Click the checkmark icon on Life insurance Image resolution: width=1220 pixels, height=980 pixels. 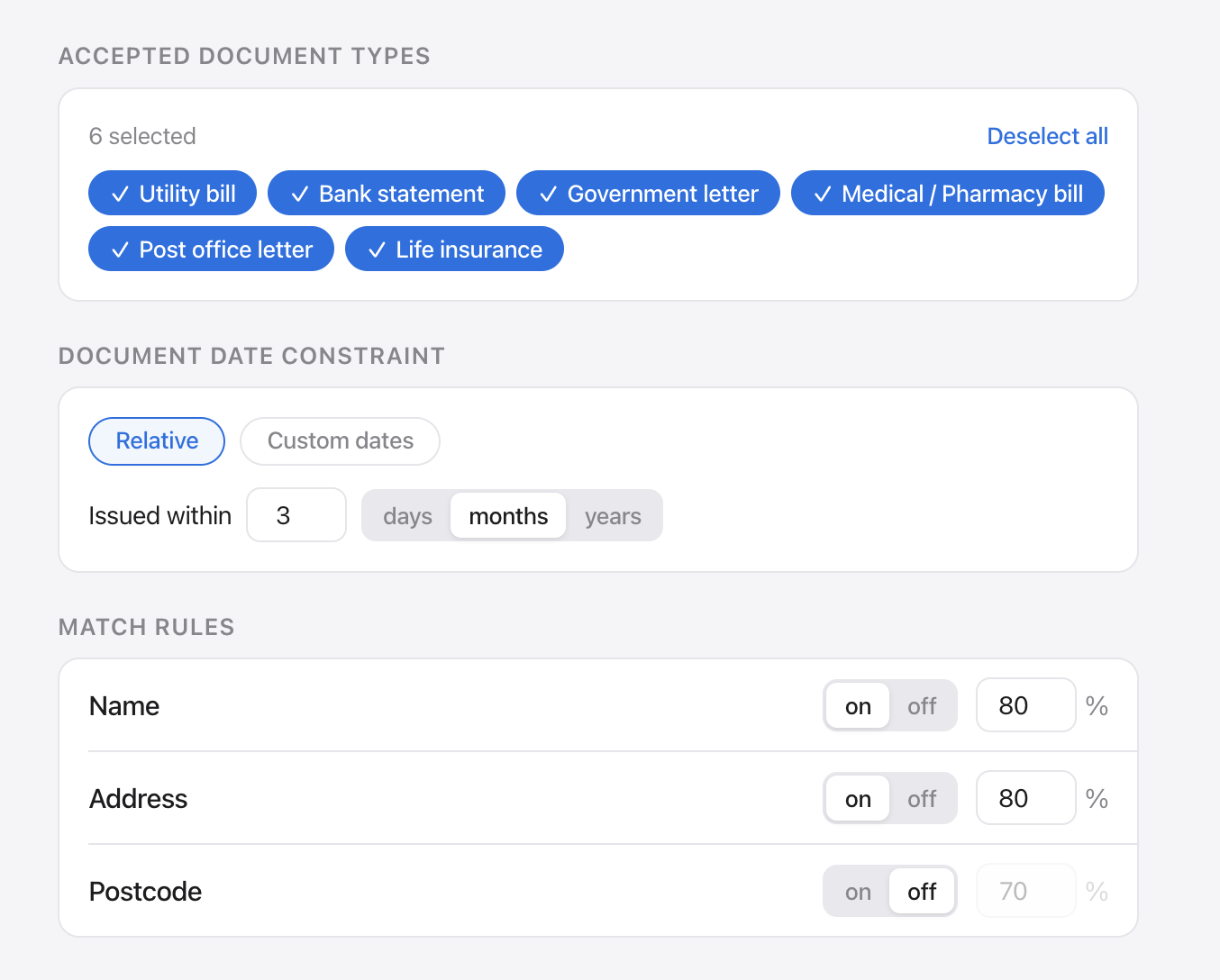click(378, 249)
